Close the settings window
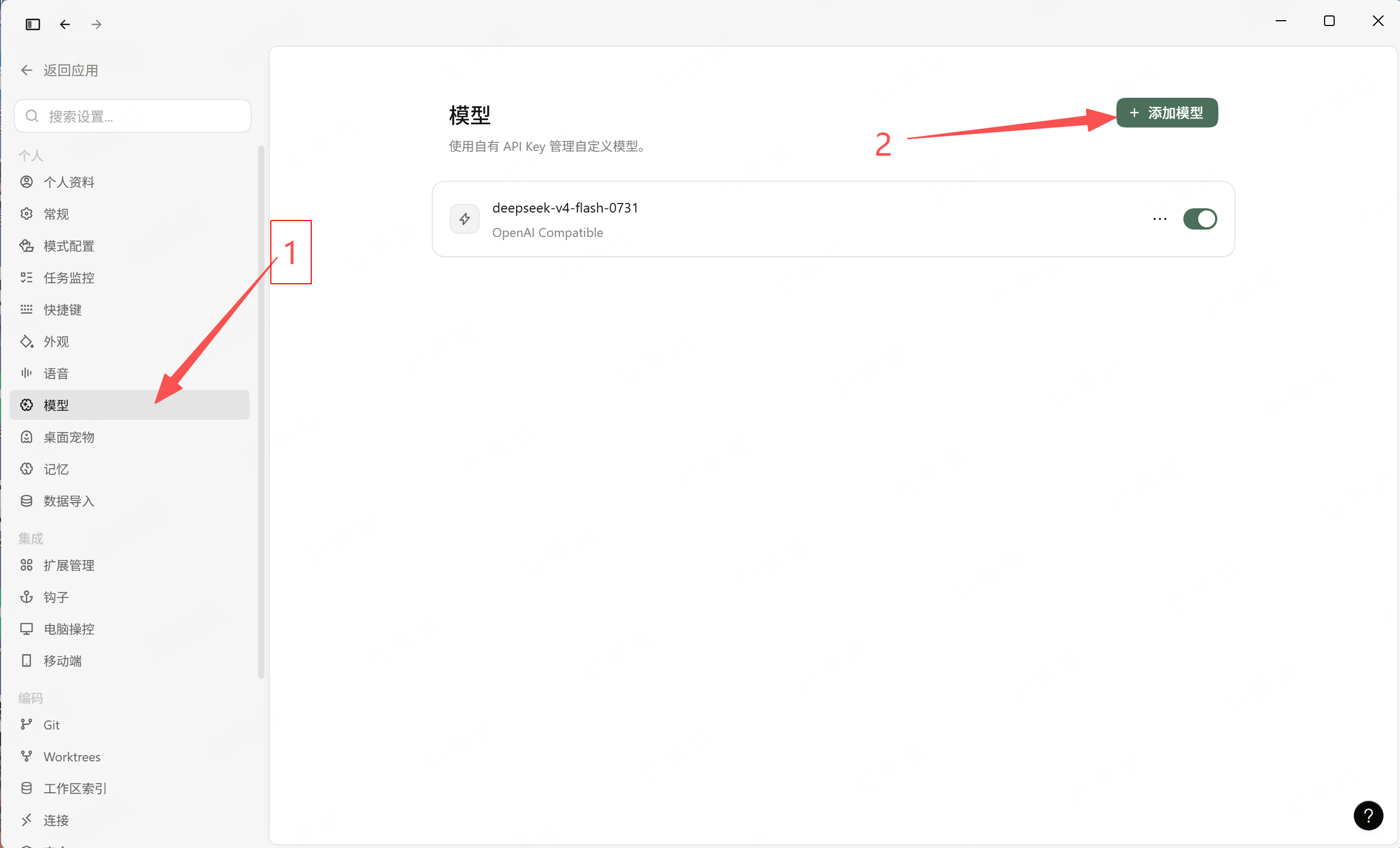The height and width of the screenshot is (848, 1400). tap(1378, 21)
